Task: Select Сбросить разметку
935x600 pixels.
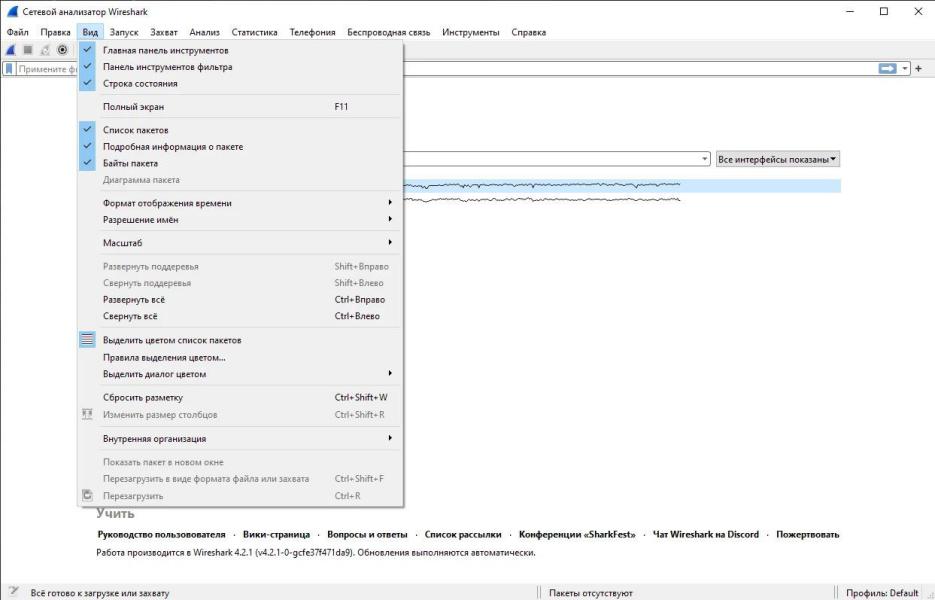Action: (240, 397)
